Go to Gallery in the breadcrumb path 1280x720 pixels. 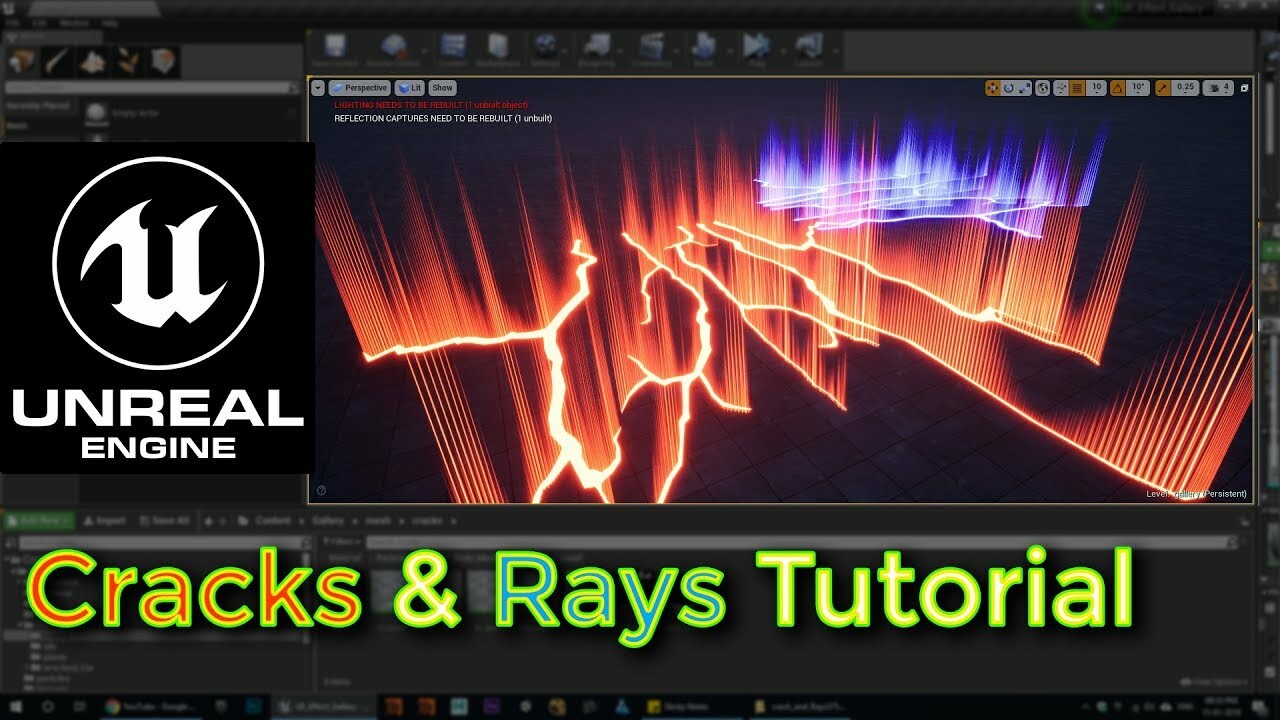[x=327, y=520]
